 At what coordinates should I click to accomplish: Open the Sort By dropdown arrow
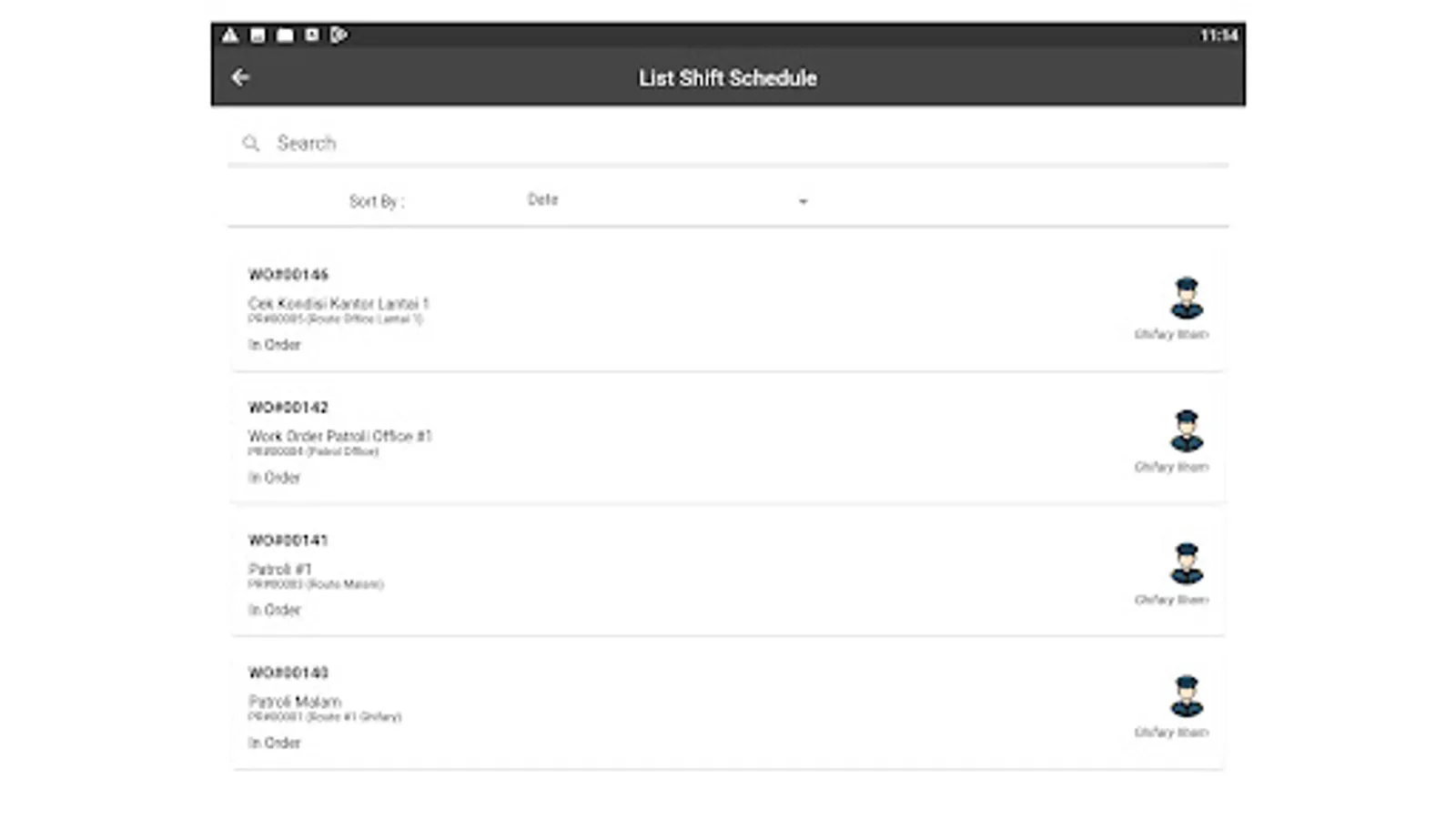pos(803,201)
